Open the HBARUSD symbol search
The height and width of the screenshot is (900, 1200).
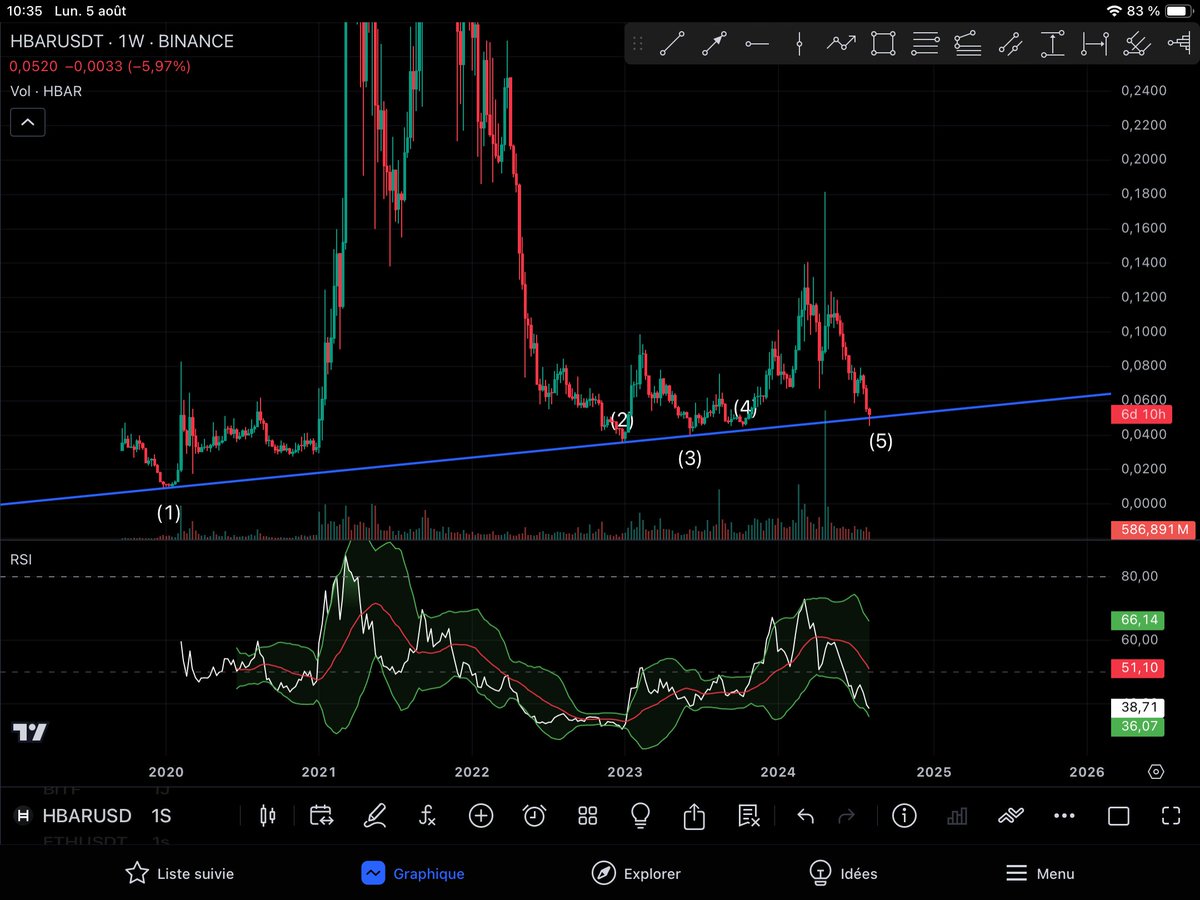point(86,816)
